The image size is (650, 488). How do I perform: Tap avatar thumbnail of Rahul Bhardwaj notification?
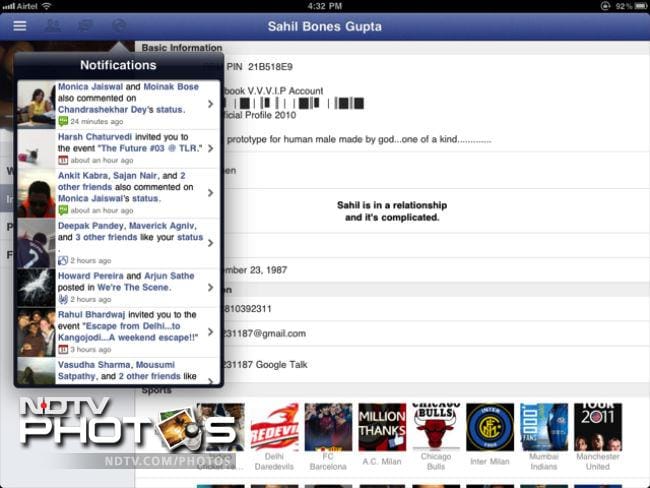coord(36,332)
